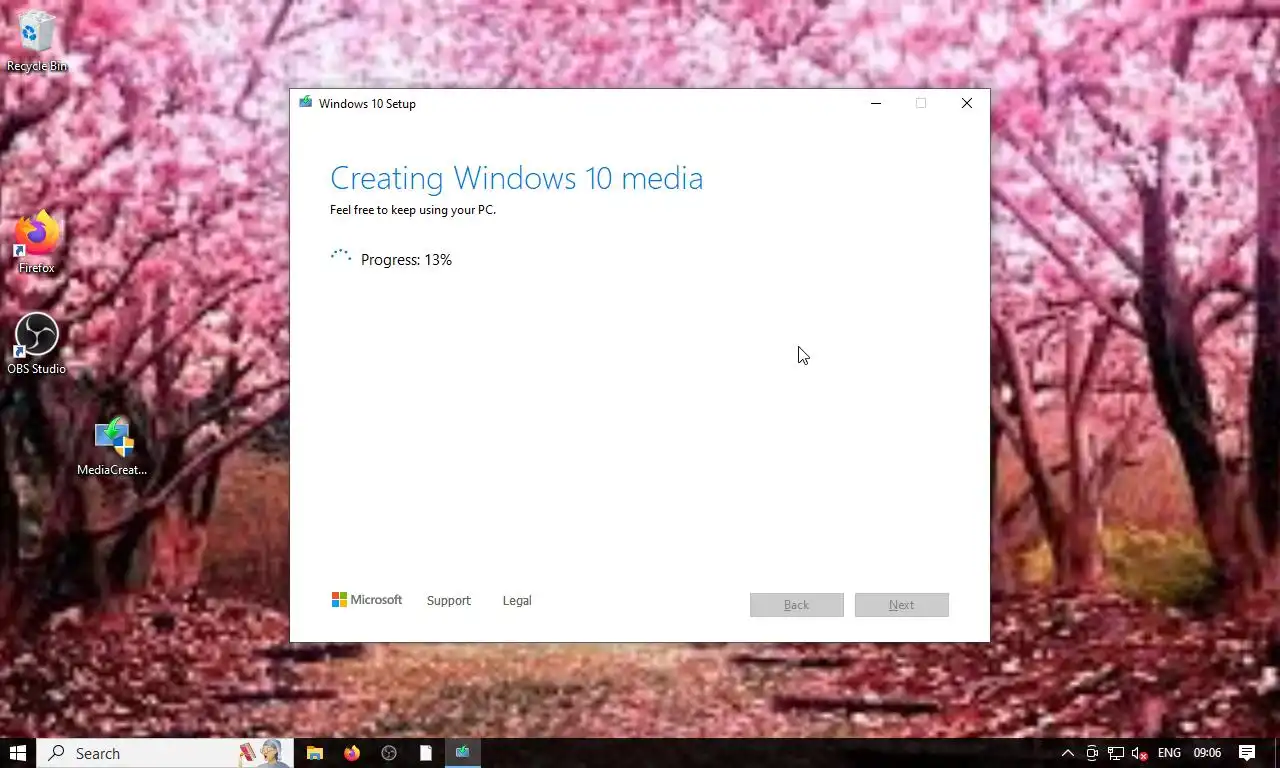Click the muted volume tray icon
The image size is (1280, 768).
pyautogui.click(x=1139, y=753)
